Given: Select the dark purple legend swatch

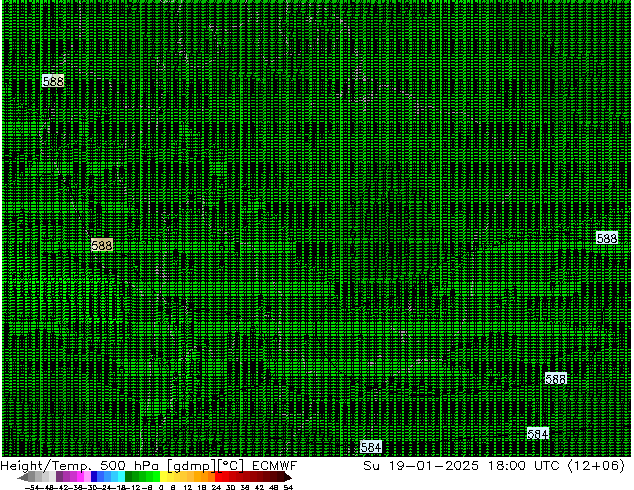Looking at the screenshot, I should pyautogui.click(x=59, y=477).
